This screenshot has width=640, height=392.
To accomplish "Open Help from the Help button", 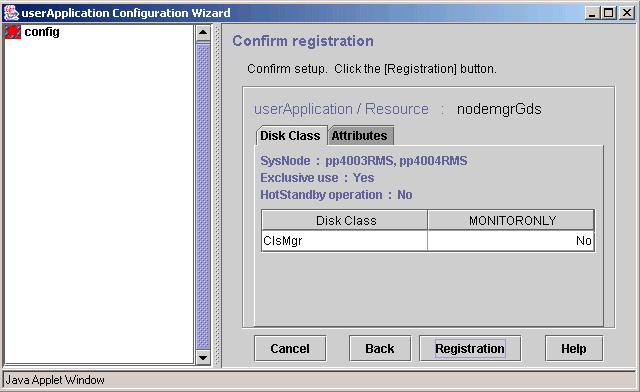I will (573, 348).
